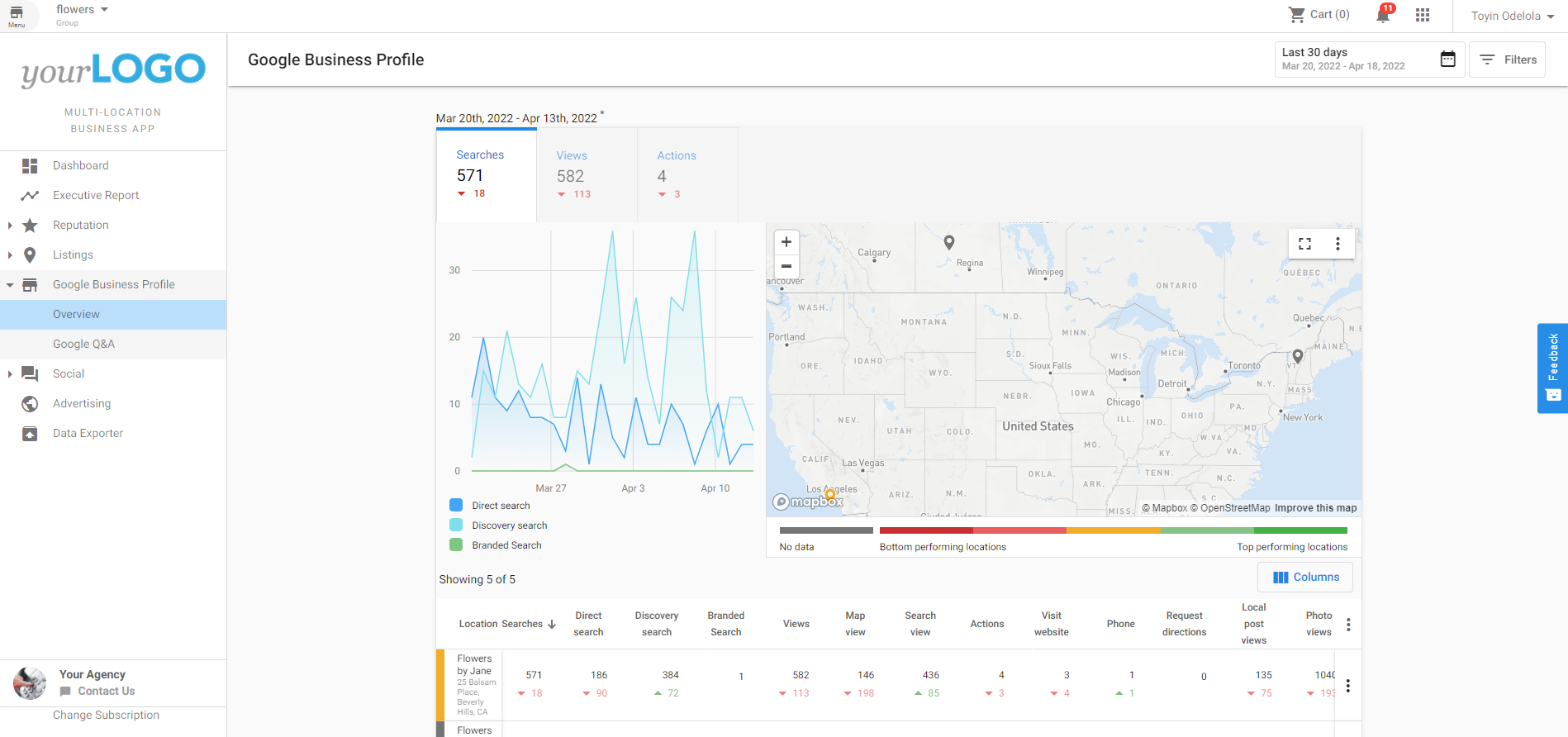The width and height of the screenshot is (1568, 737).
Task: Click the Dashboard sidebar icon
Action: tap(30, 165)
